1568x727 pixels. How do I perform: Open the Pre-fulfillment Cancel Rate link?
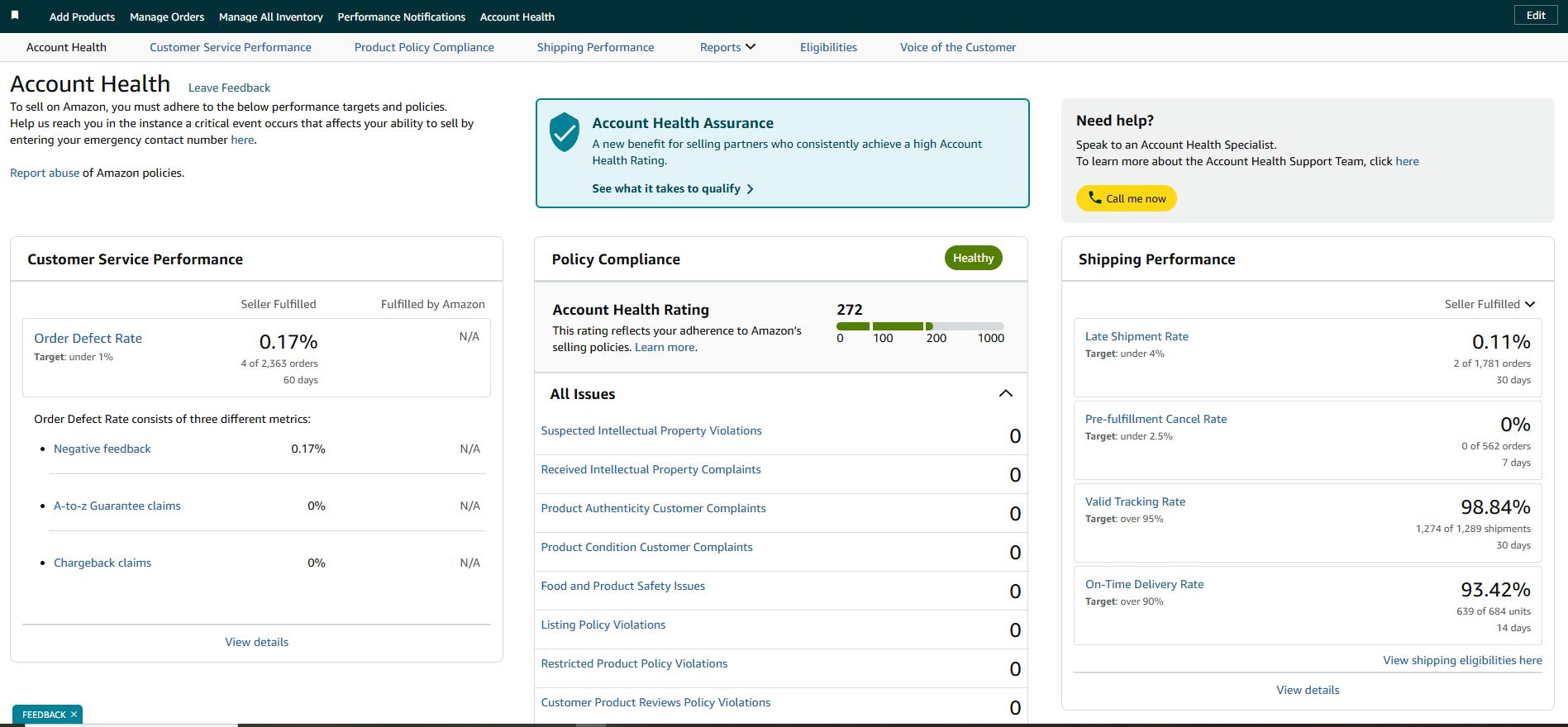[1156, 419]
